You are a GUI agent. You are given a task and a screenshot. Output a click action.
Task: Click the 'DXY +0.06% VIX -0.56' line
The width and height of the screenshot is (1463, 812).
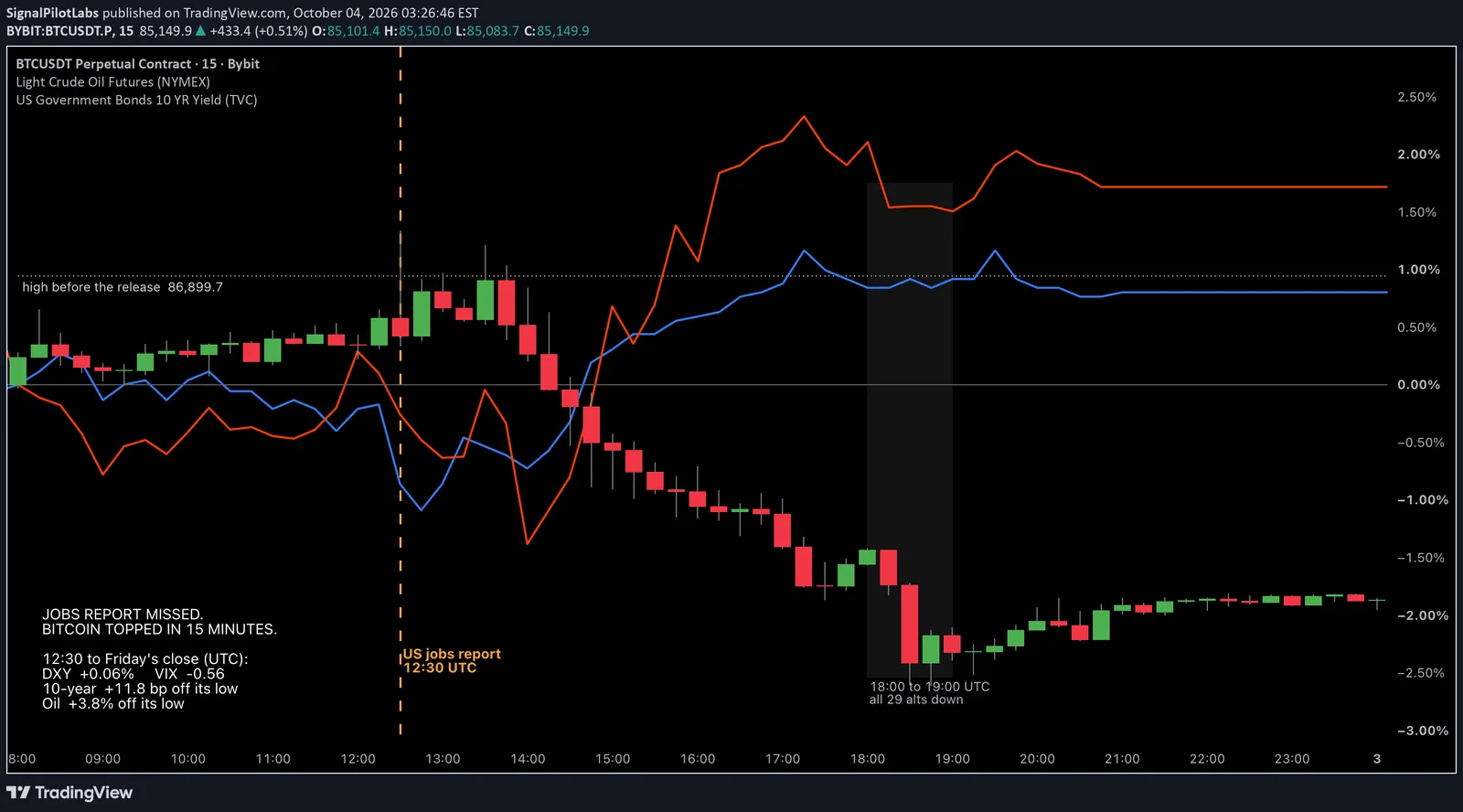click(x=133, y=674)
